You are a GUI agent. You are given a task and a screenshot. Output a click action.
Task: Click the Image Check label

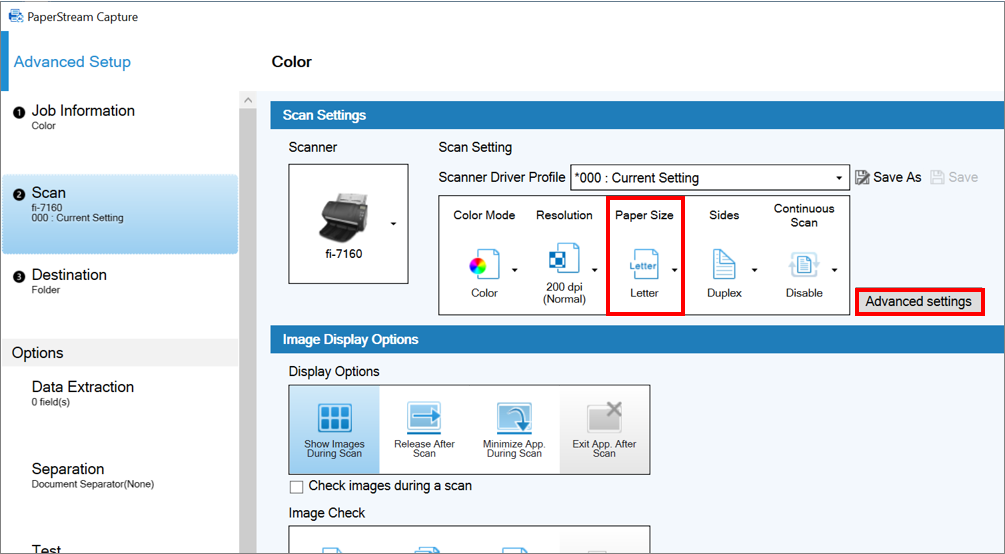pyautogui.click(x=326, y=513)
